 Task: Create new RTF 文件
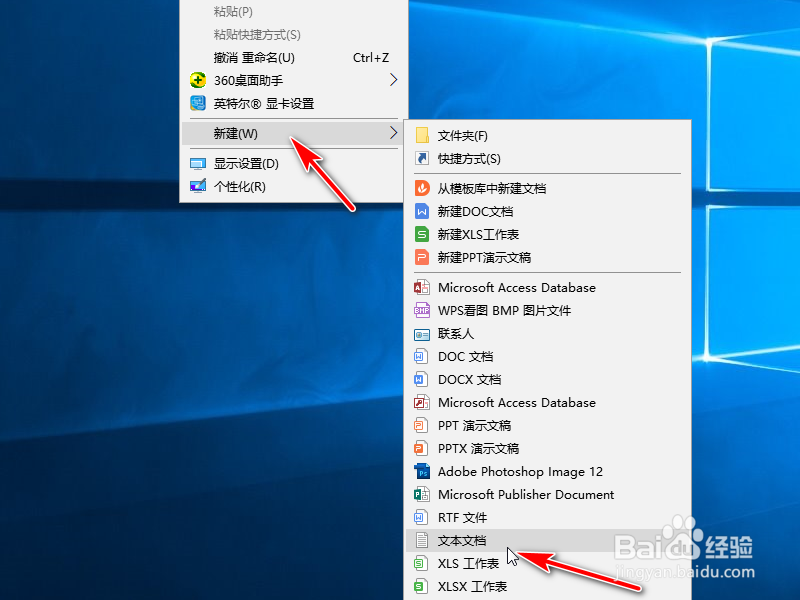pyautogui.click(x=547, y=517)
